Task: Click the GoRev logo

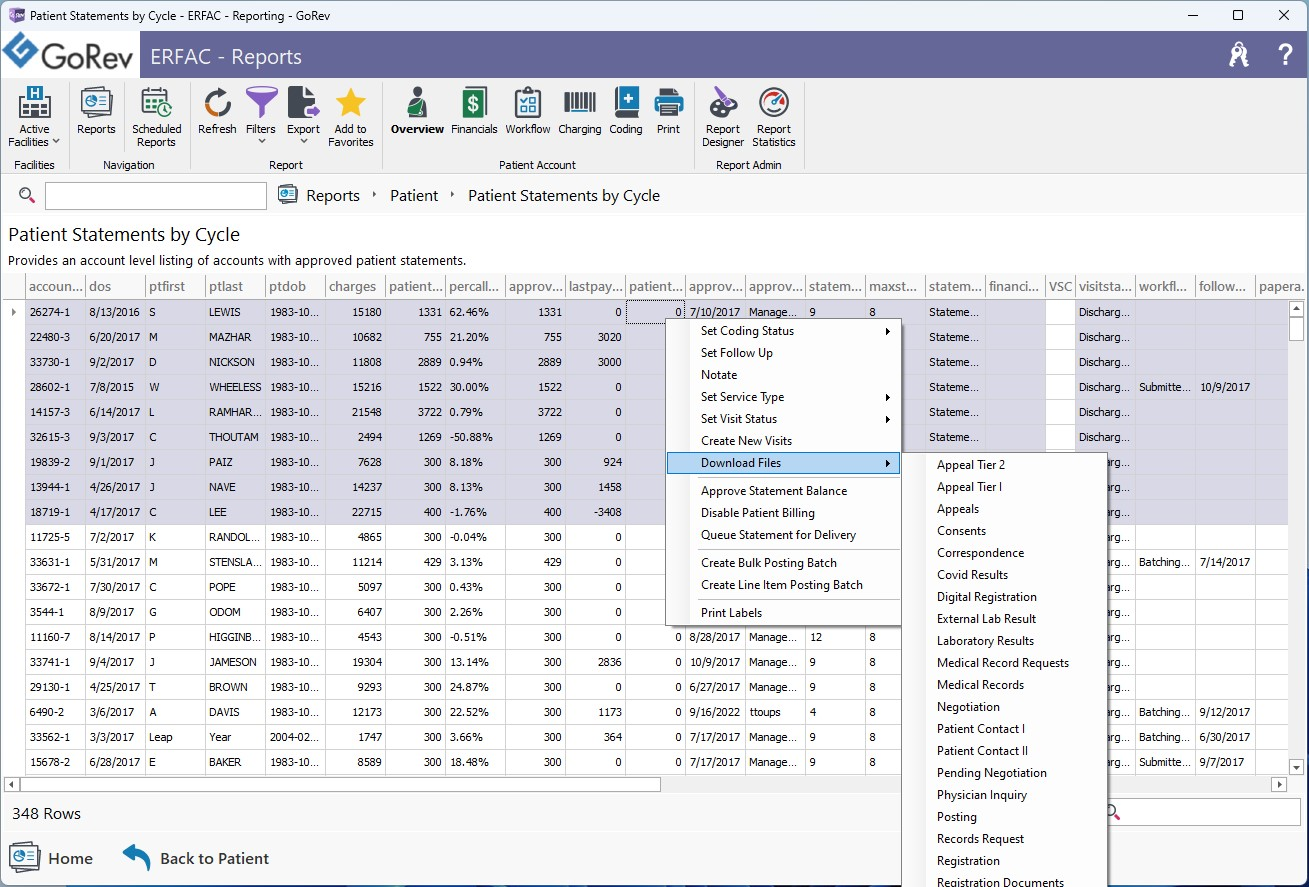Action: pyautogui.click(x=71, y=54)
